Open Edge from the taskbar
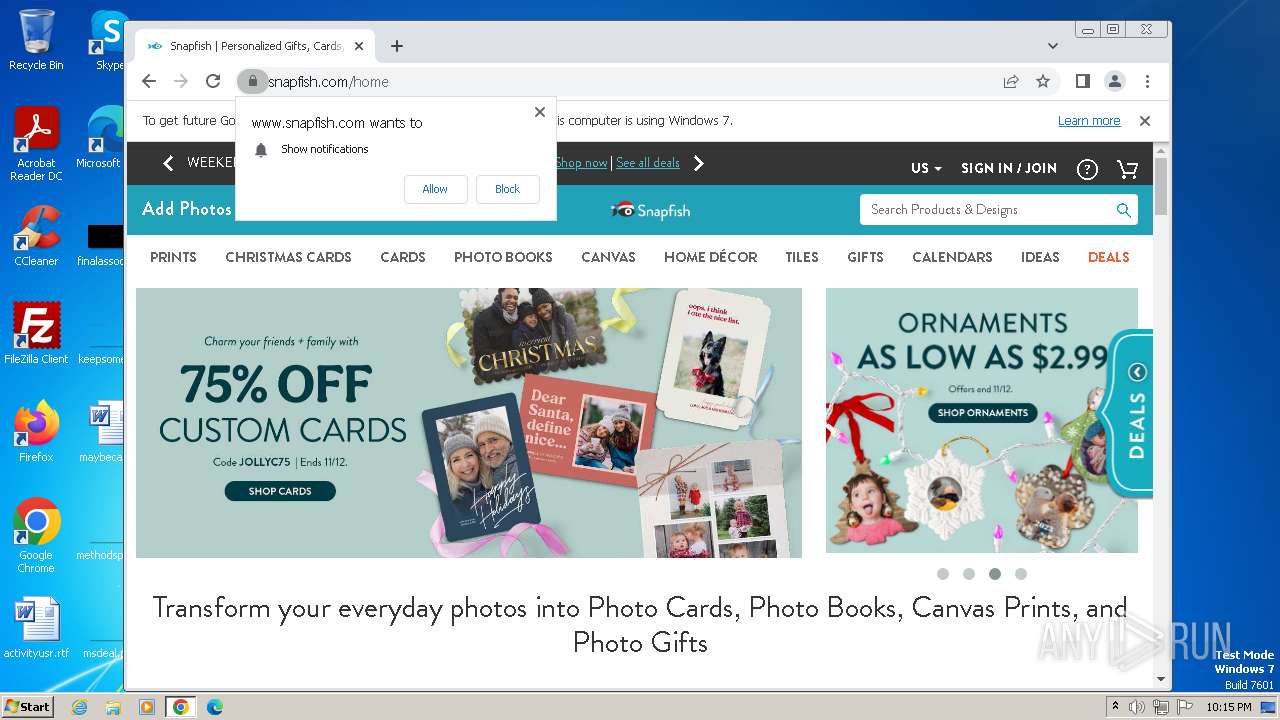This screenshot has height=720, width=1280. [x=214, y=707]
